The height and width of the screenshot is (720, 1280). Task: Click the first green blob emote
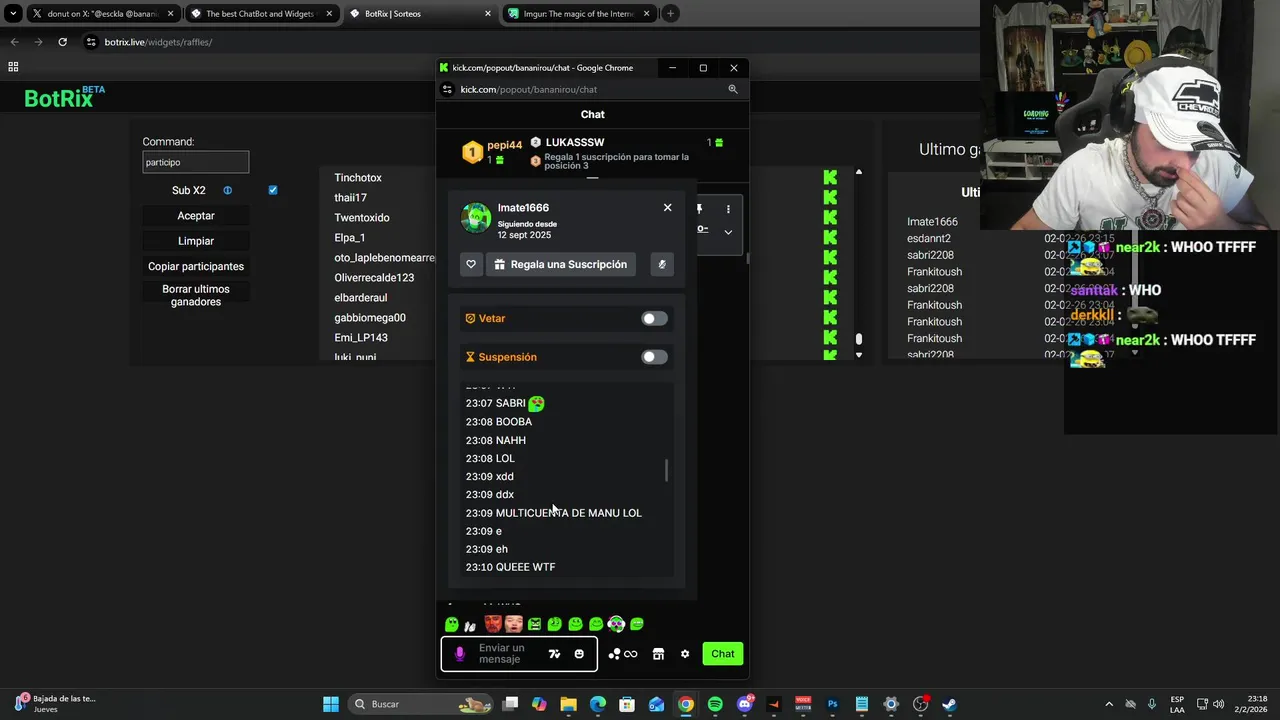tap(452, 624)
